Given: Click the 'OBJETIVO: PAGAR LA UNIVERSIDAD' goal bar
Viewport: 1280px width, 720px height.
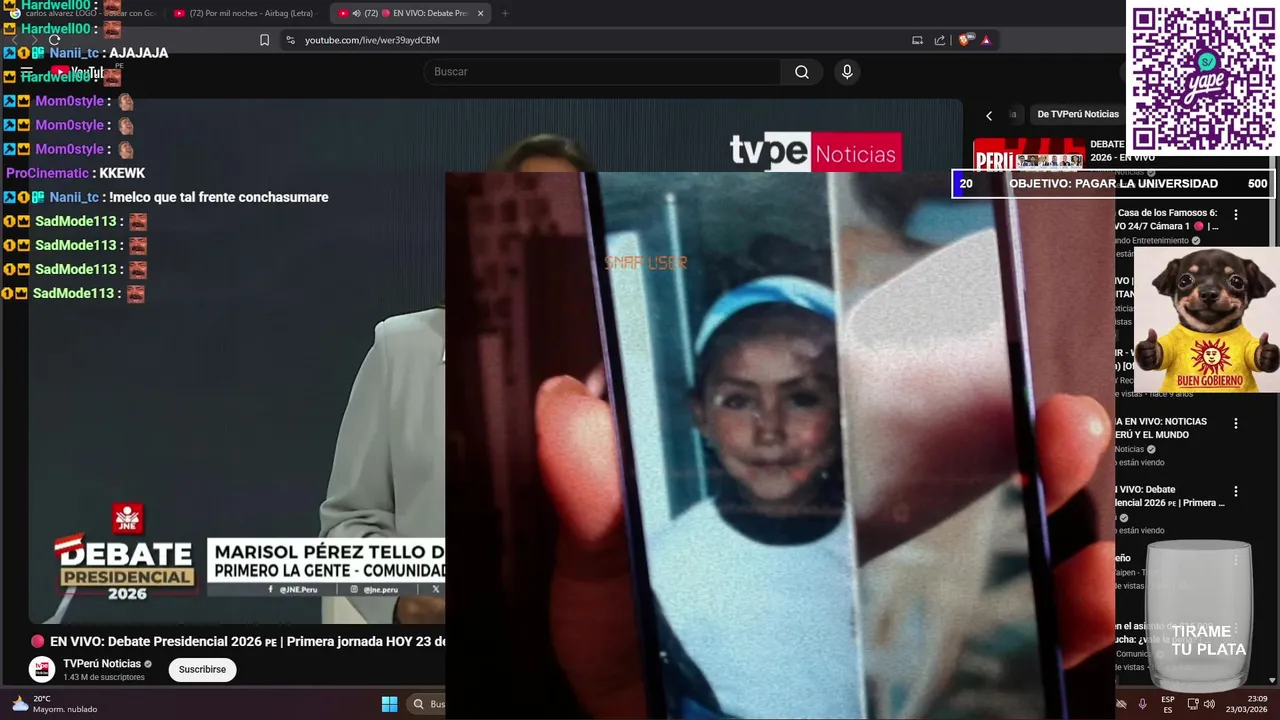Looking at the screenshot, I should [1113, 184].
